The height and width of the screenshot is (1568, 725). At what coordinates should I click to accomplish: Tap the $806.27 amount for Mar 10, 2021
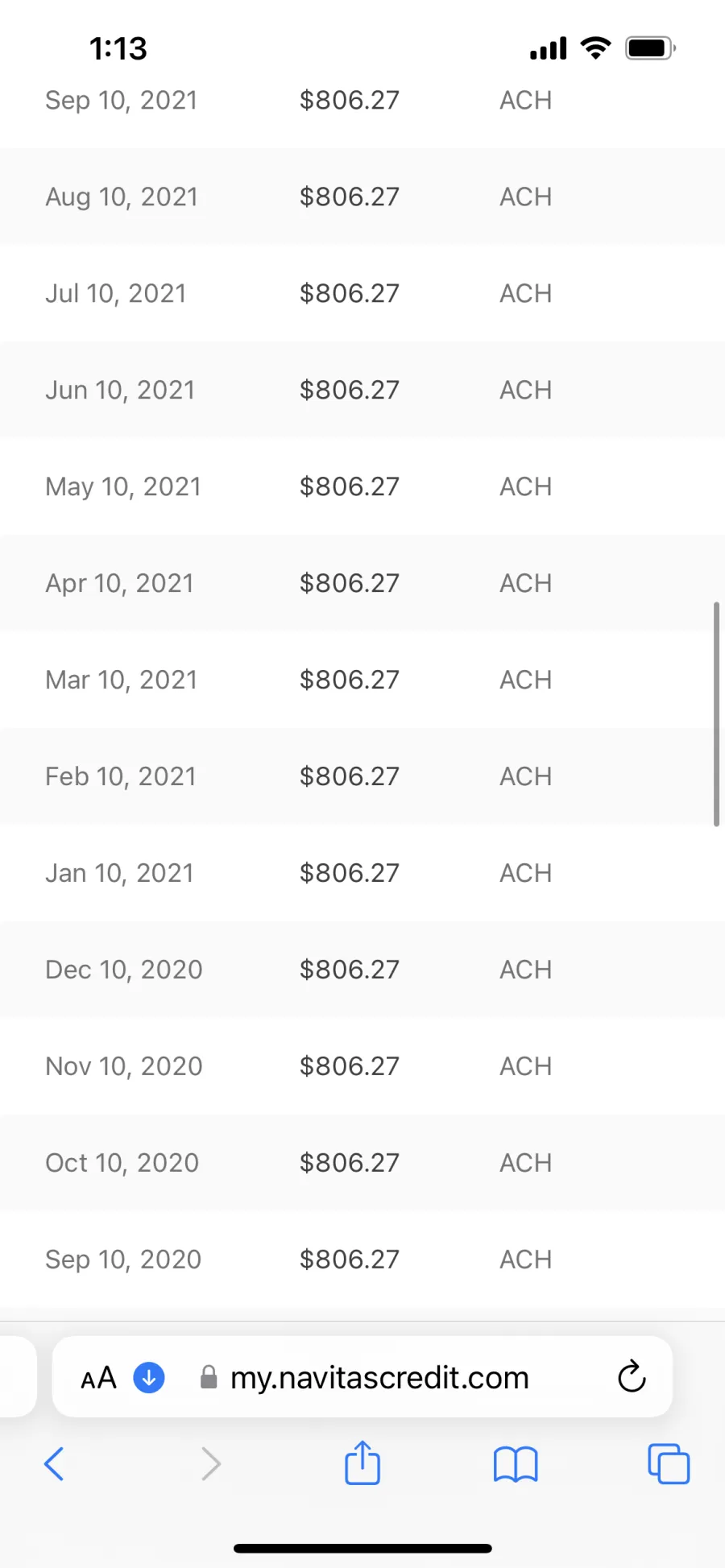349,680
